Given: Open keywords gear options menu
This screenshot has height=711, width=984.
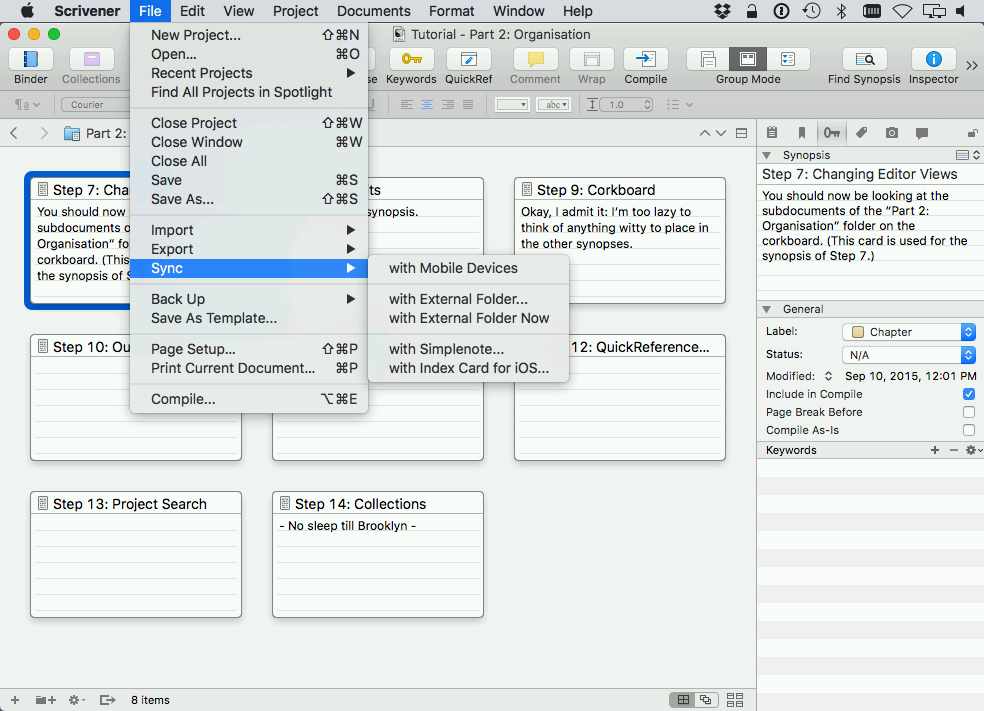Looking at the screenshot, I should [x=973, y=451].
